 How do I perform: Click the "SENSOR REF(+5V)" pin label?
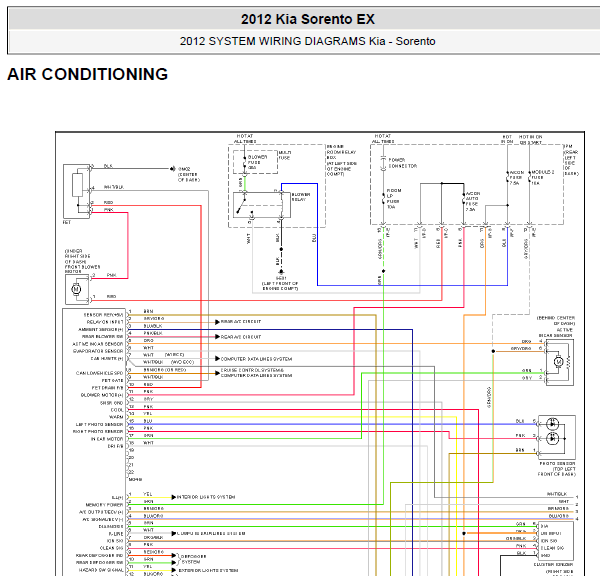coord(103,315)
